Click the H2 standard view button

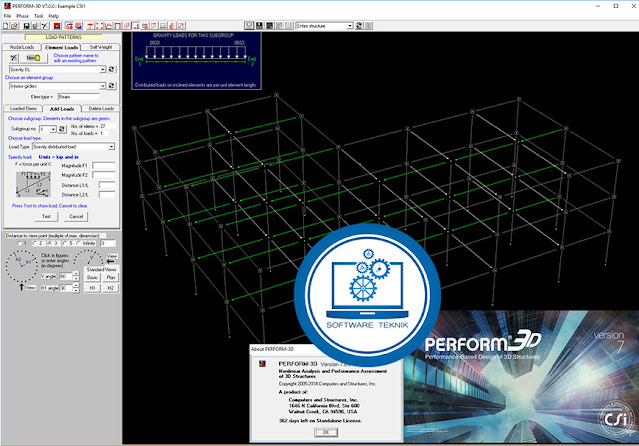[110, 288]
